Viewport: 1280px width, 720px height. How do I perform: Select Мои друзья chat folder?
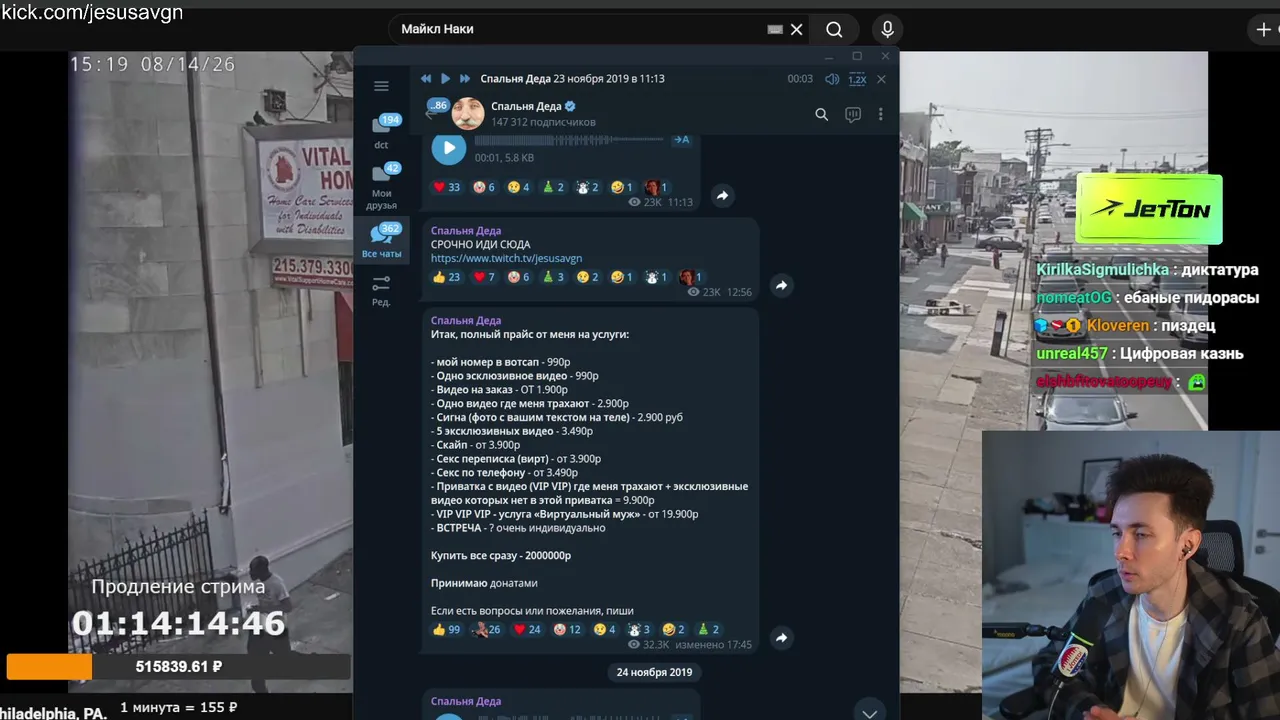tap(381, 187)
